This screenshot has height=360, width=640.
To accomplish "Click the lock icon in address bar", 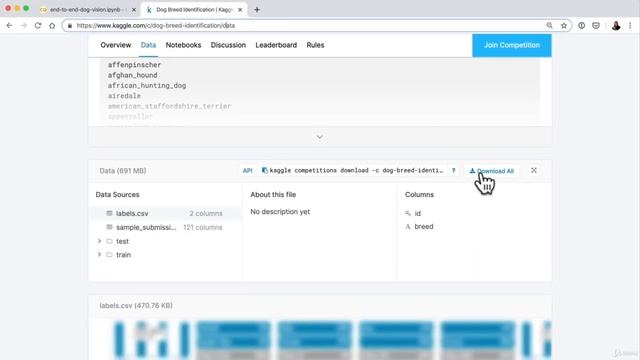I will [70, 25].
